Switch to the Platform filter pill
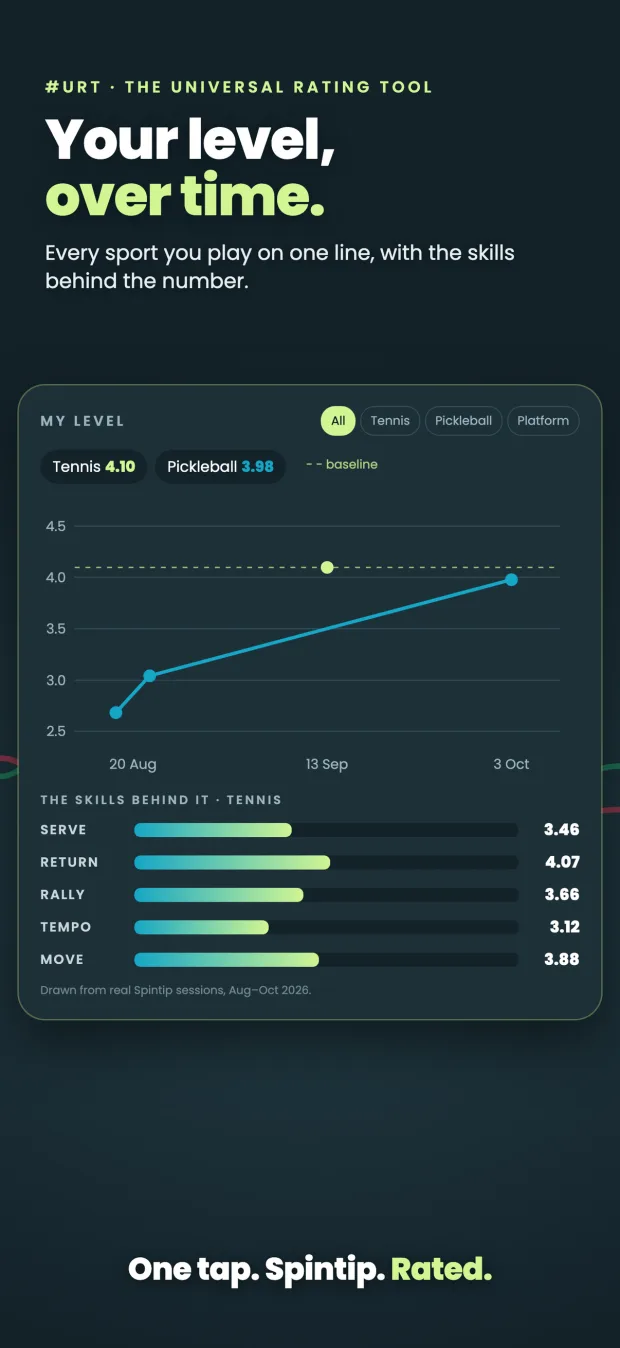This screenshot has height=1348, width=620. 543,421
